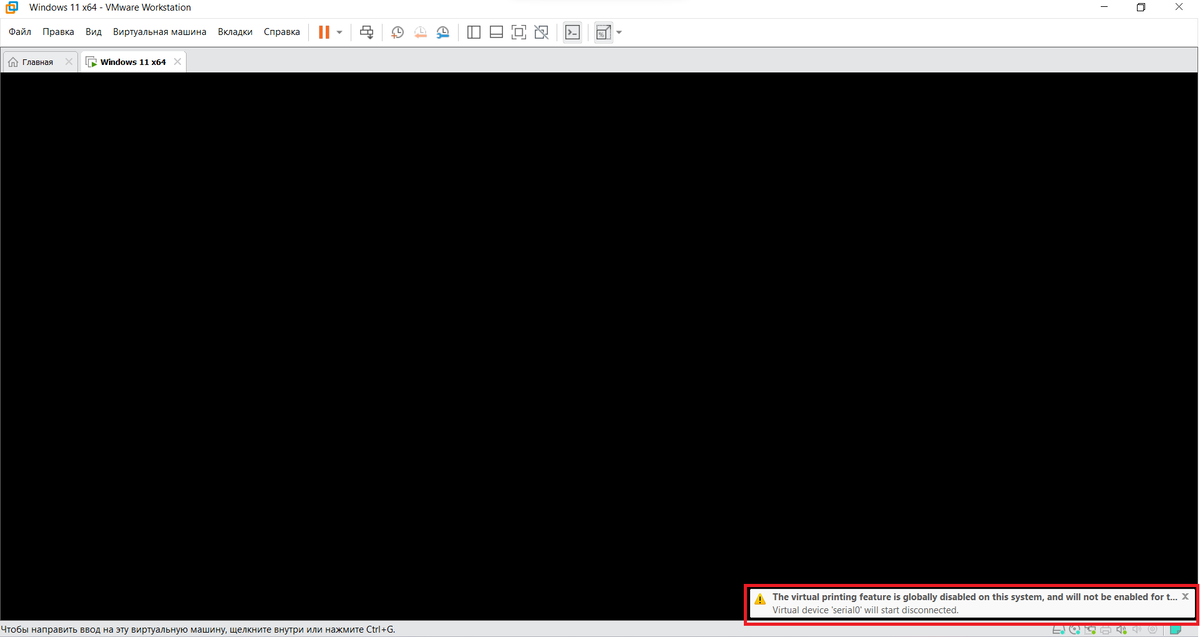
Task: Close the Windows 11 x64 tab
Action: point(178,62)
